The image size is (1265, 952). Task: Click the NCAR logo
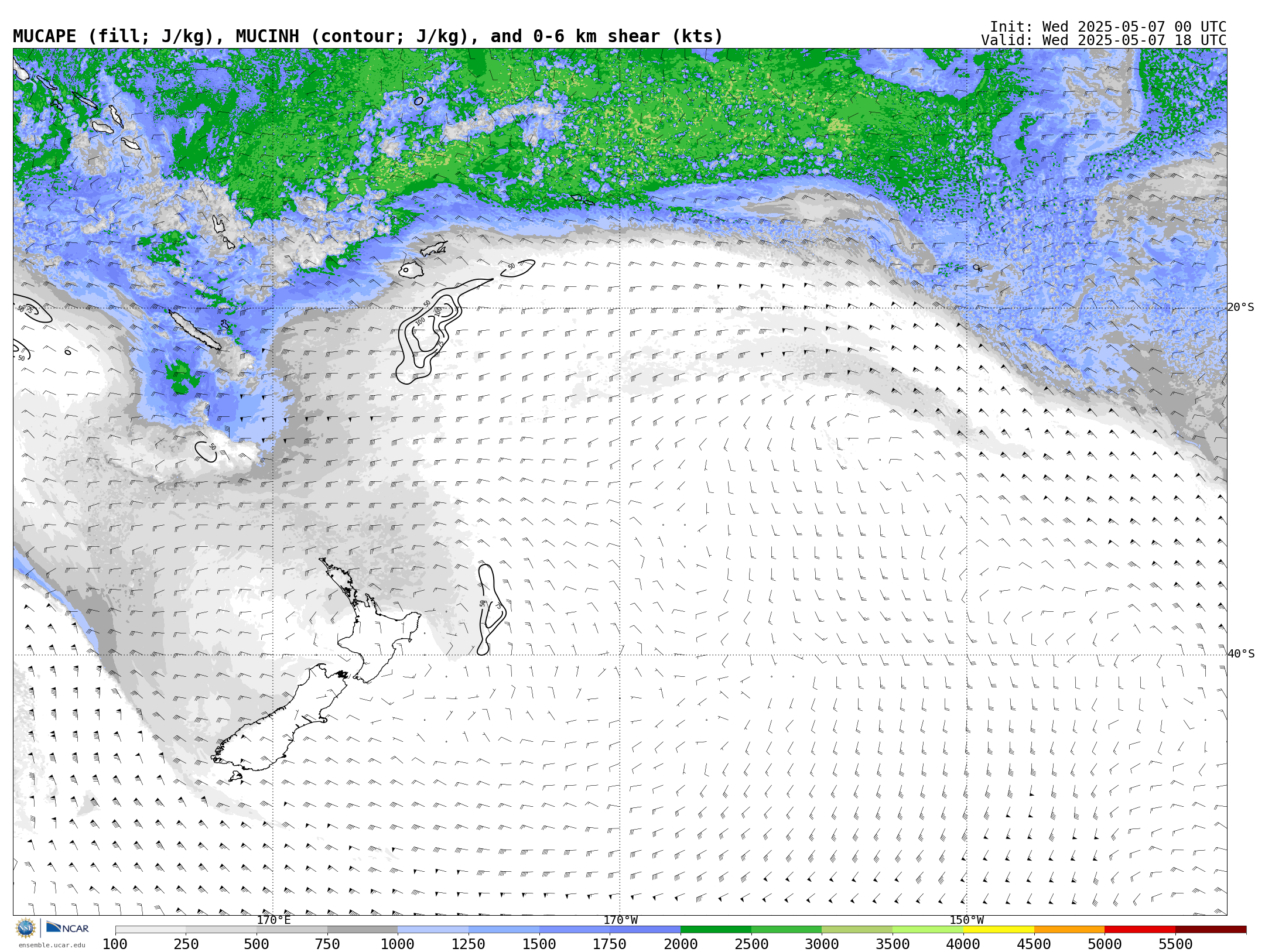pyautogui.click(x=67, y=927)
